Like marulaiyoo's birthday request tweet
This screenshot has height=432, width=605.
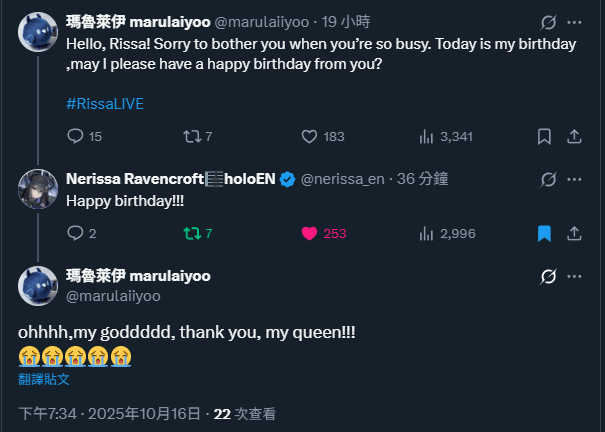point(310,137)
